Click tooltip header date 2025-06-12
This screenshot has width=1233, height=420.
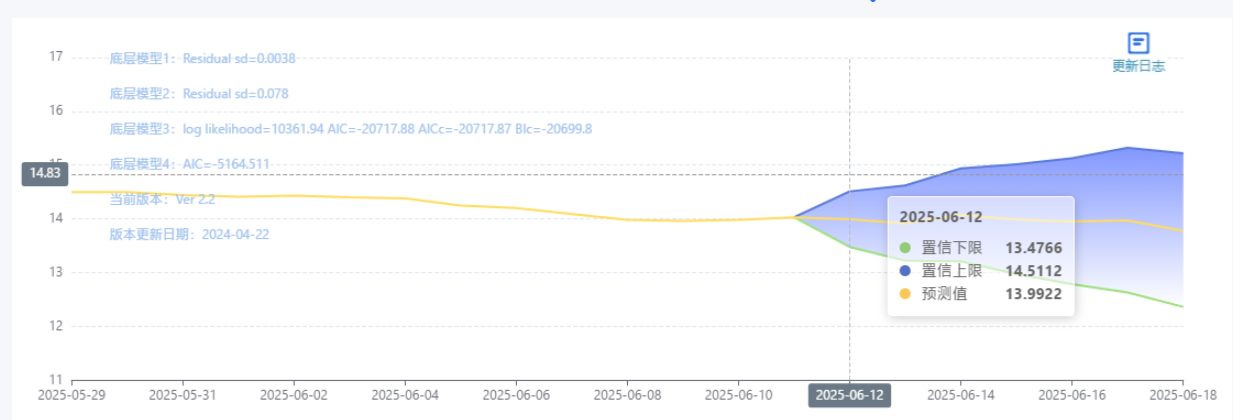tap(940, 217)
